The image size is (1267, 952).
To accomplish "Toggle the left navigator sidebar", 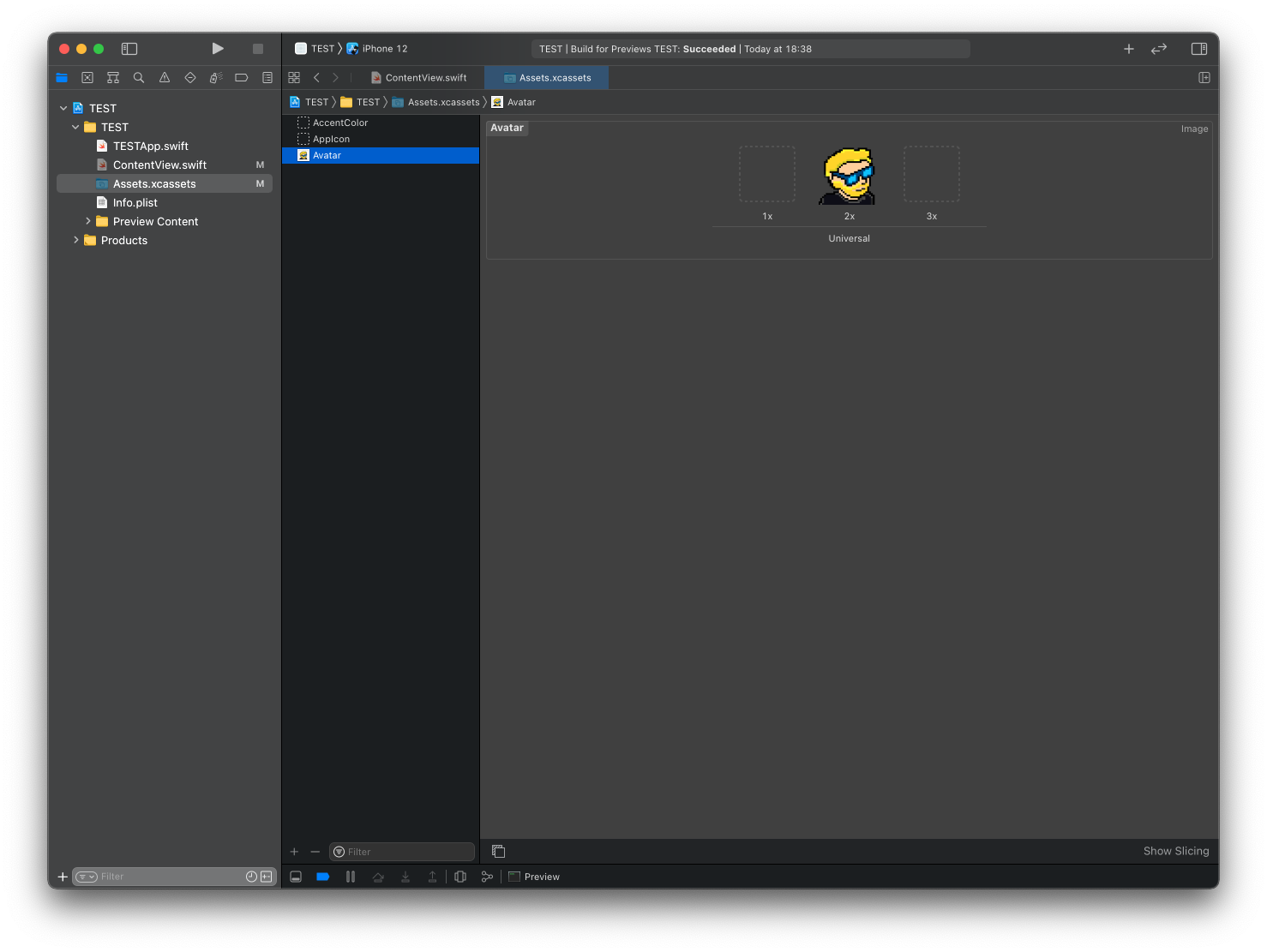I will pyautogui.click(x=129, y=49).
